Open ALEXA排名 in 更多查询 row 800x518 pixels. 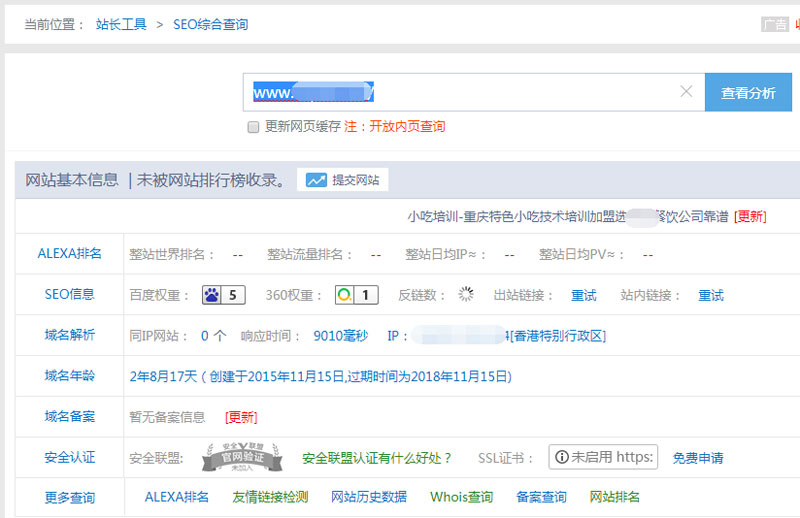click(177, 497)
